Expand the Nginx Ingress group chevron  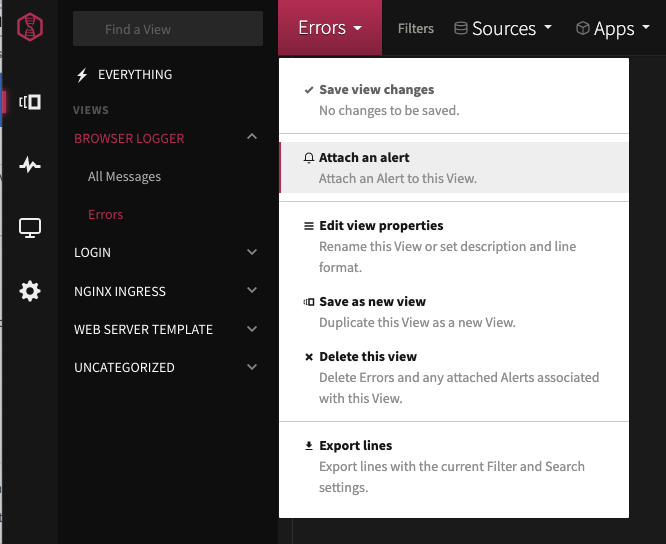pyautogui.click(x=252, y=290)
